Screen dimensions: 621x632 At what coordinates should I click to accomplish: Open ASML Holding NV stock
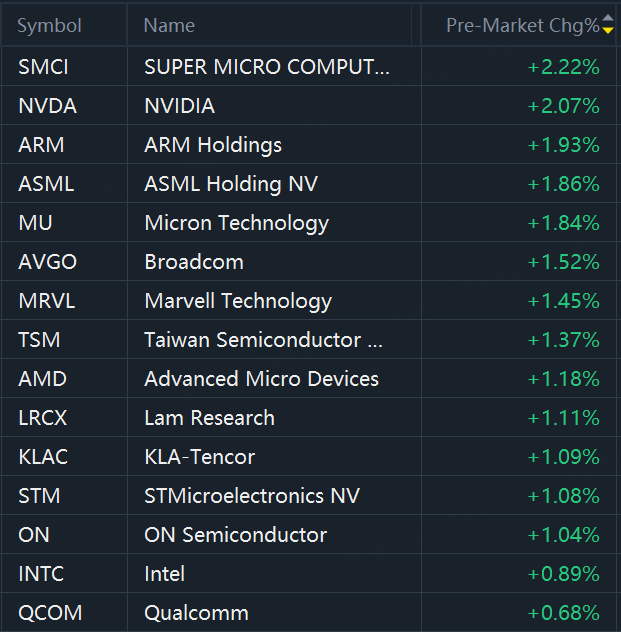[231, 184]
